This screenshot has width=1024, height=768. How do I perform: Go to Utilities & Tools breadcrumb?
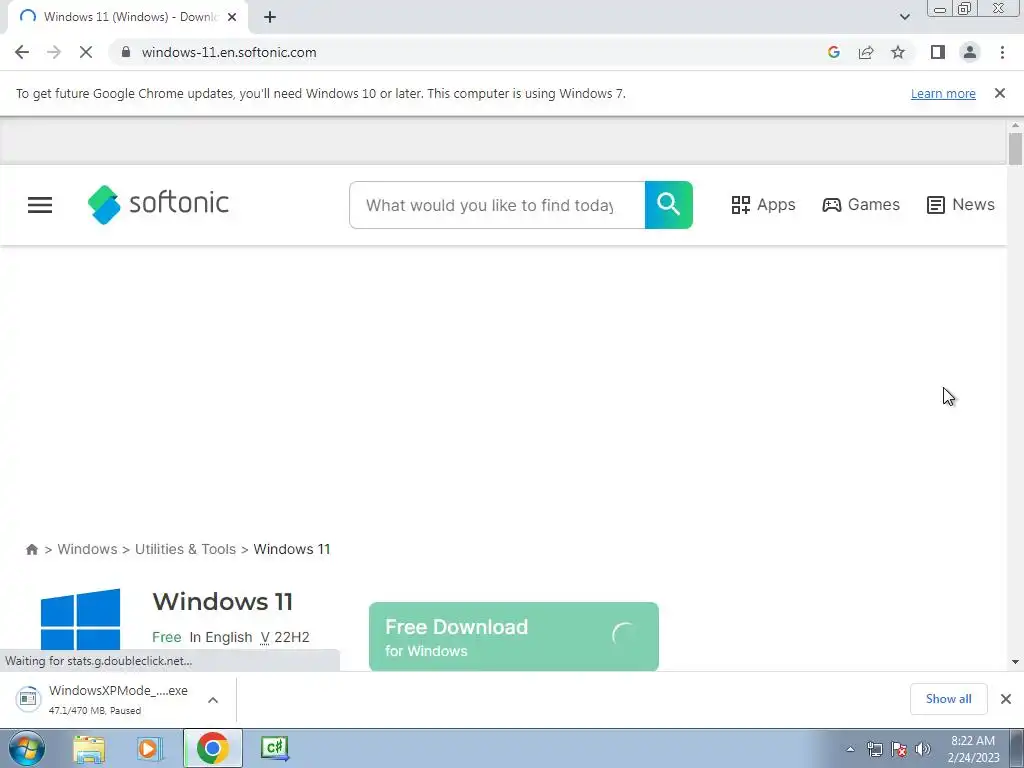(x=185, y=549)
